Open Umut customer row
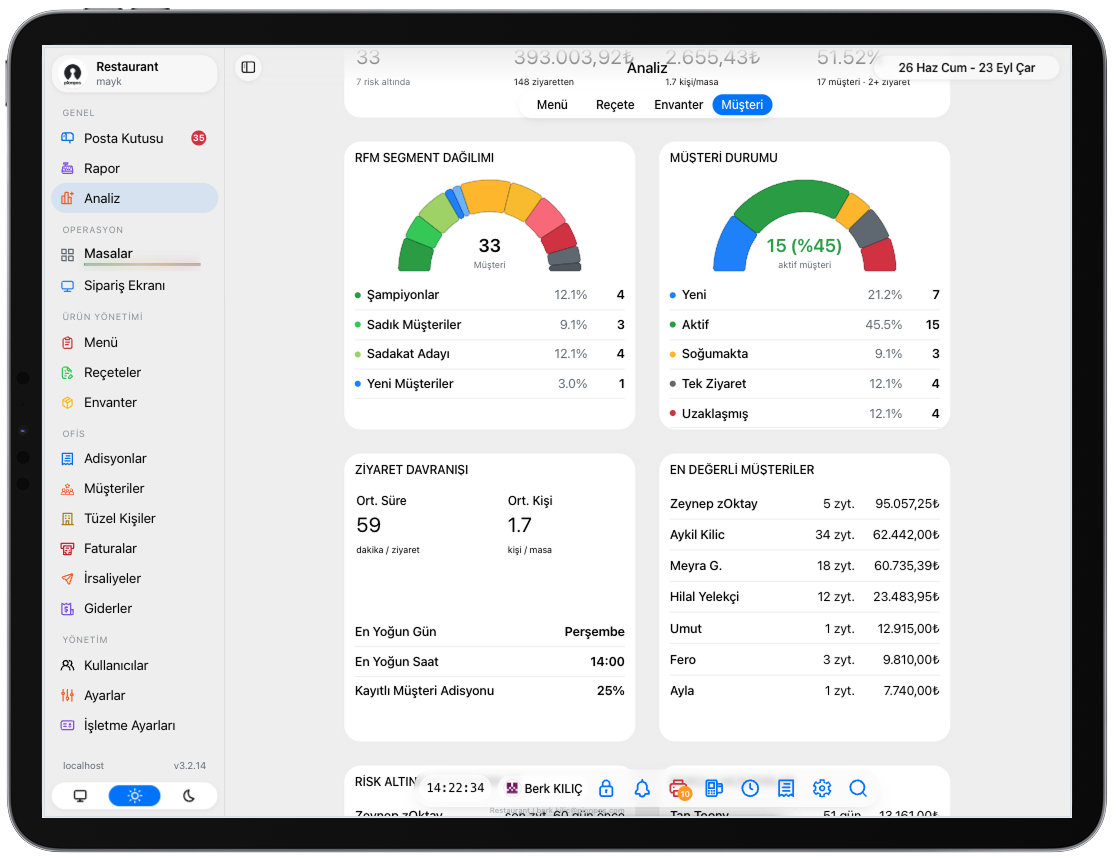 point(804,628)
